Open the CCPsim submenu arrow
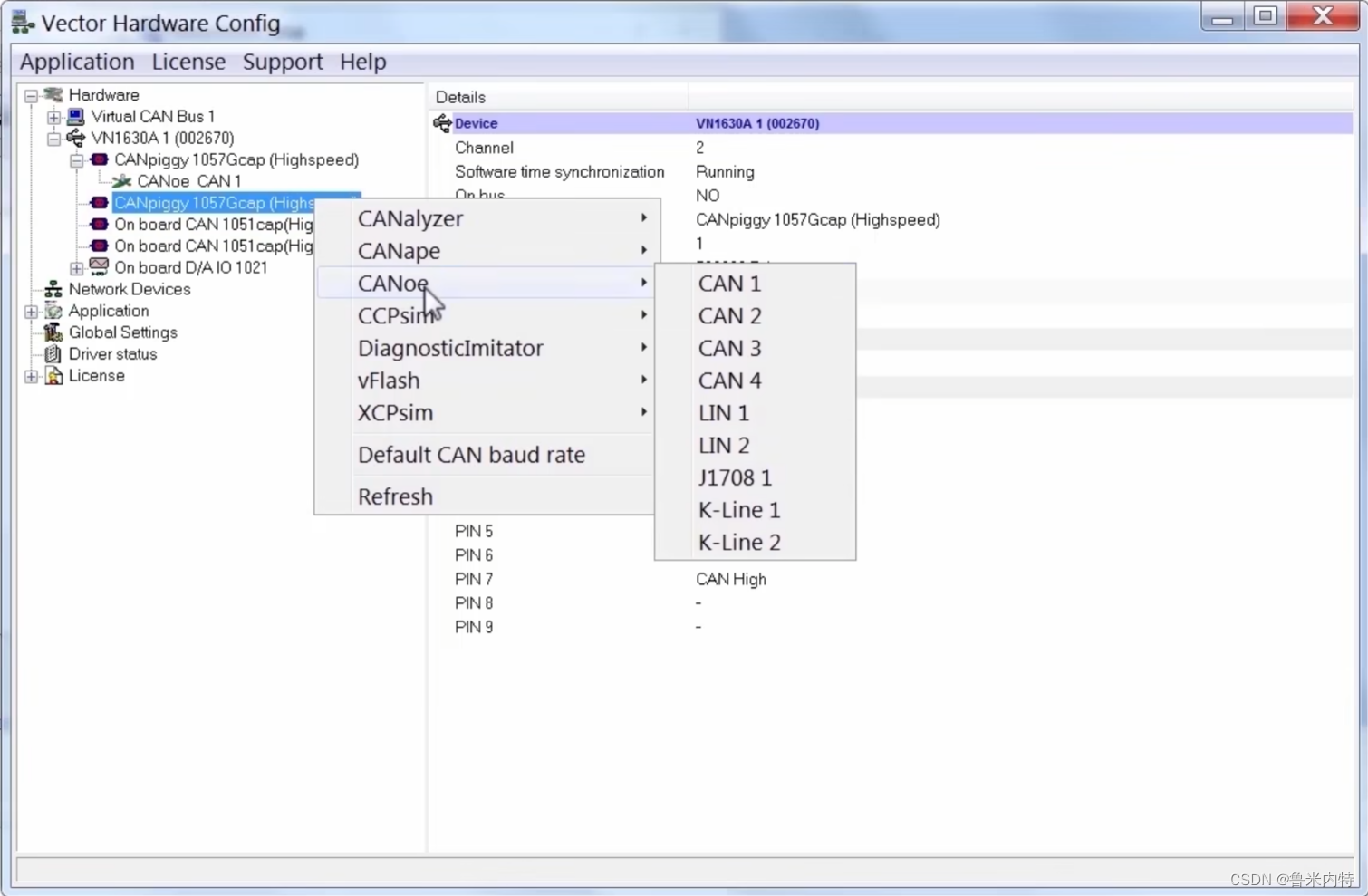The image size is (1368, 896). tap(644, 315)
